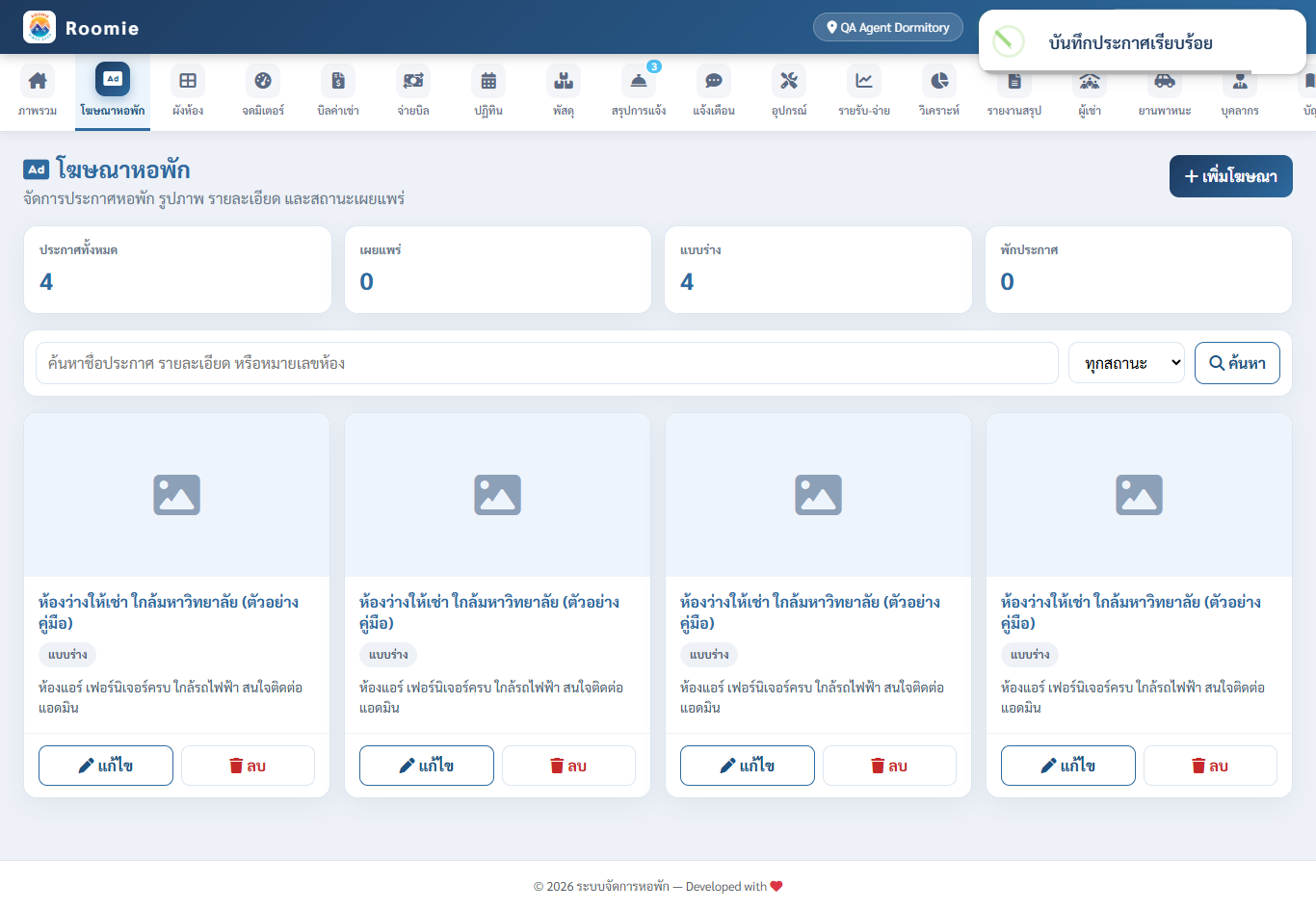Open บุคลากร staff icon
Viewport: 1316px width, 910px height.
1240,81
